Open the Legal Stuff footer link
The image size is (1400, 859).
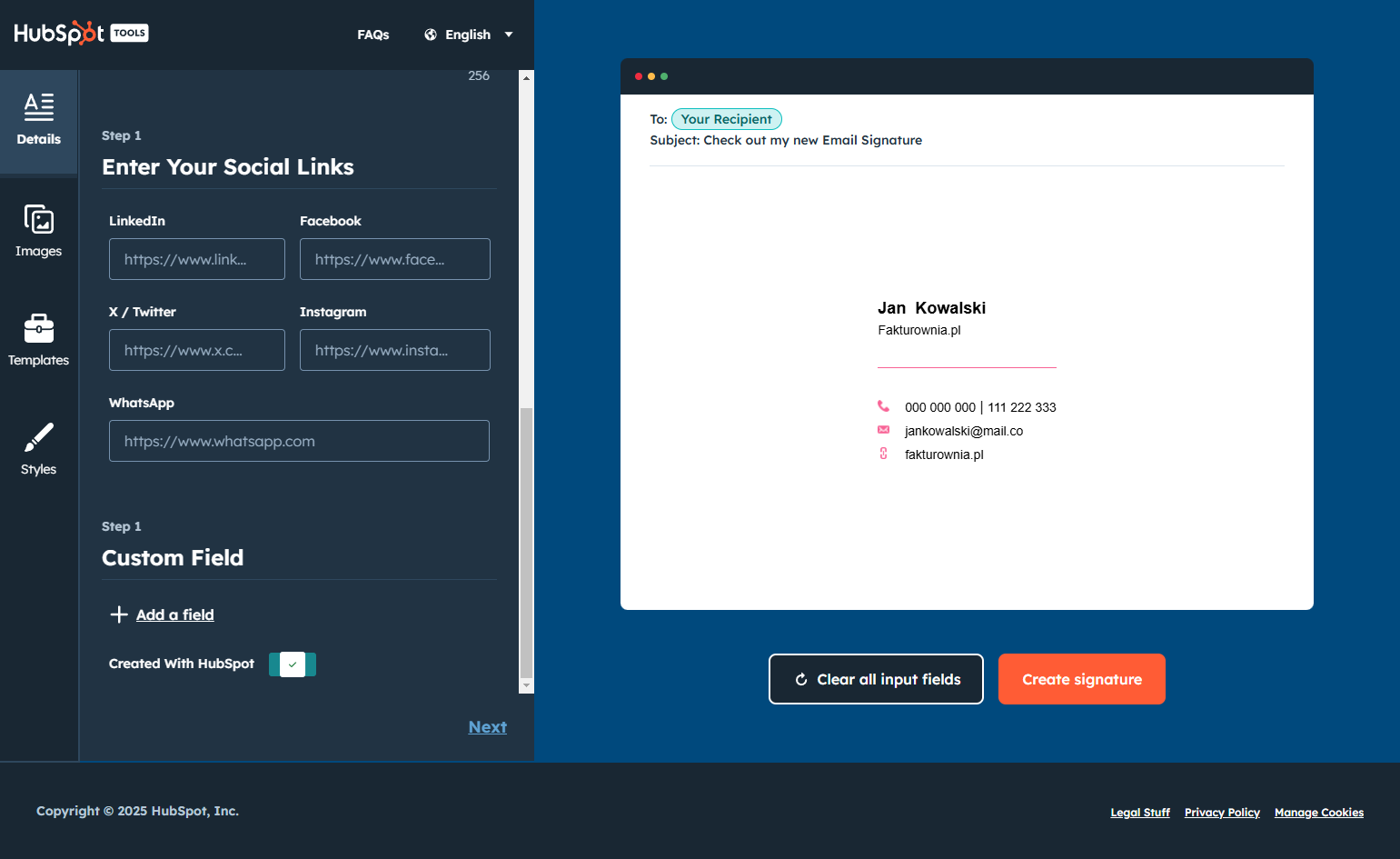click(1140, 813)
